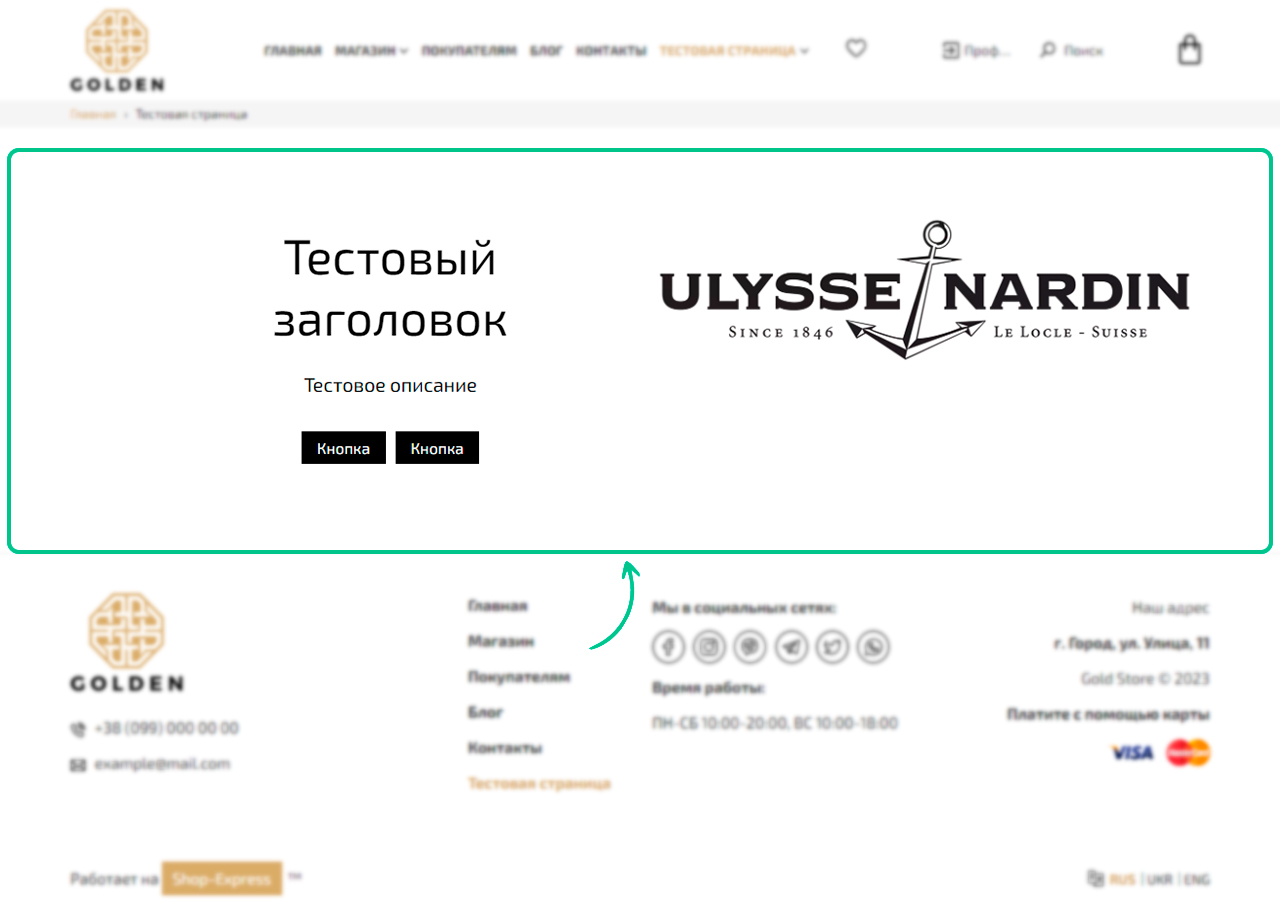
Task: Click the Mastercard logo
Action: click(1188, 752)
